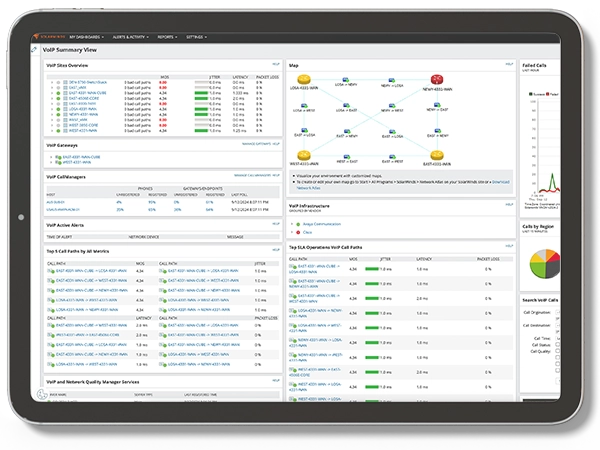Open the My Dashboards menu
600x450 pixels.
(x=86, y=37)
